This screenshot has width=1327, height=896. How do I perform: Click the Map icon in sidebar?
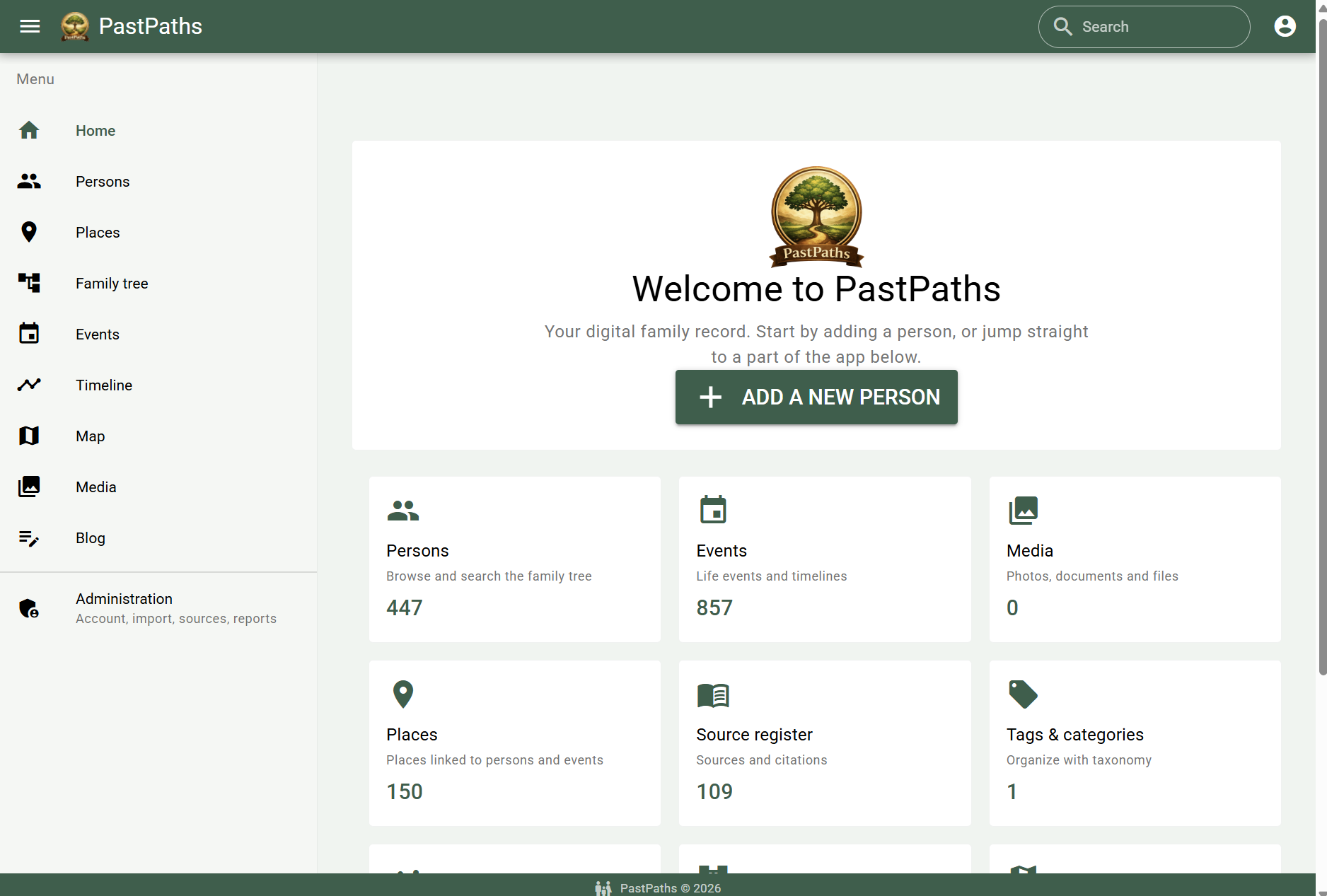[x=29, y=436]
